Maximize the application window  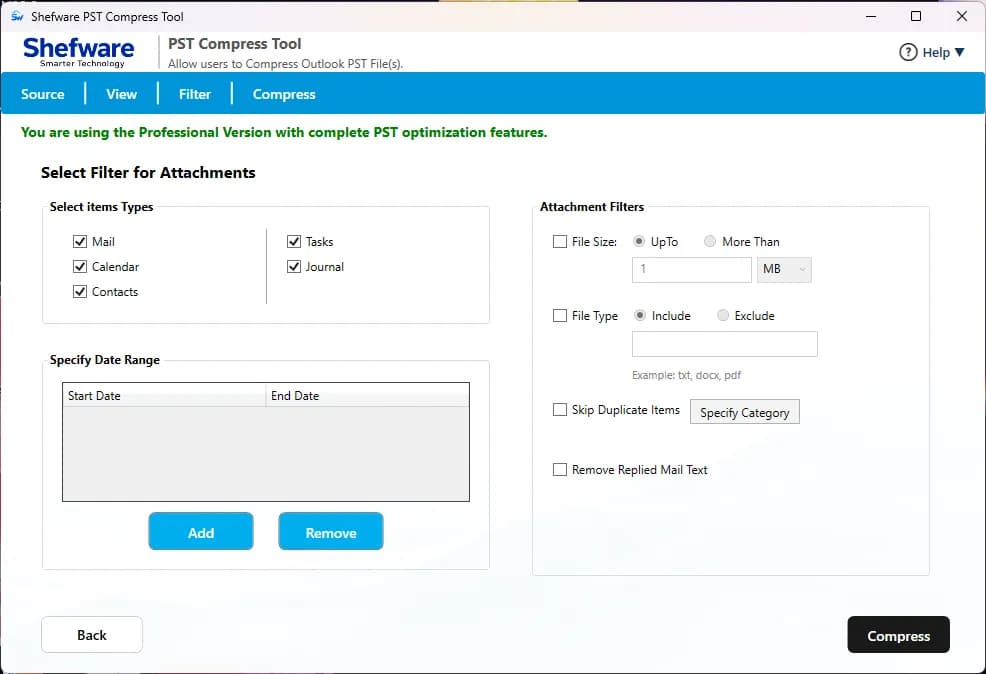tap(916, 16)
